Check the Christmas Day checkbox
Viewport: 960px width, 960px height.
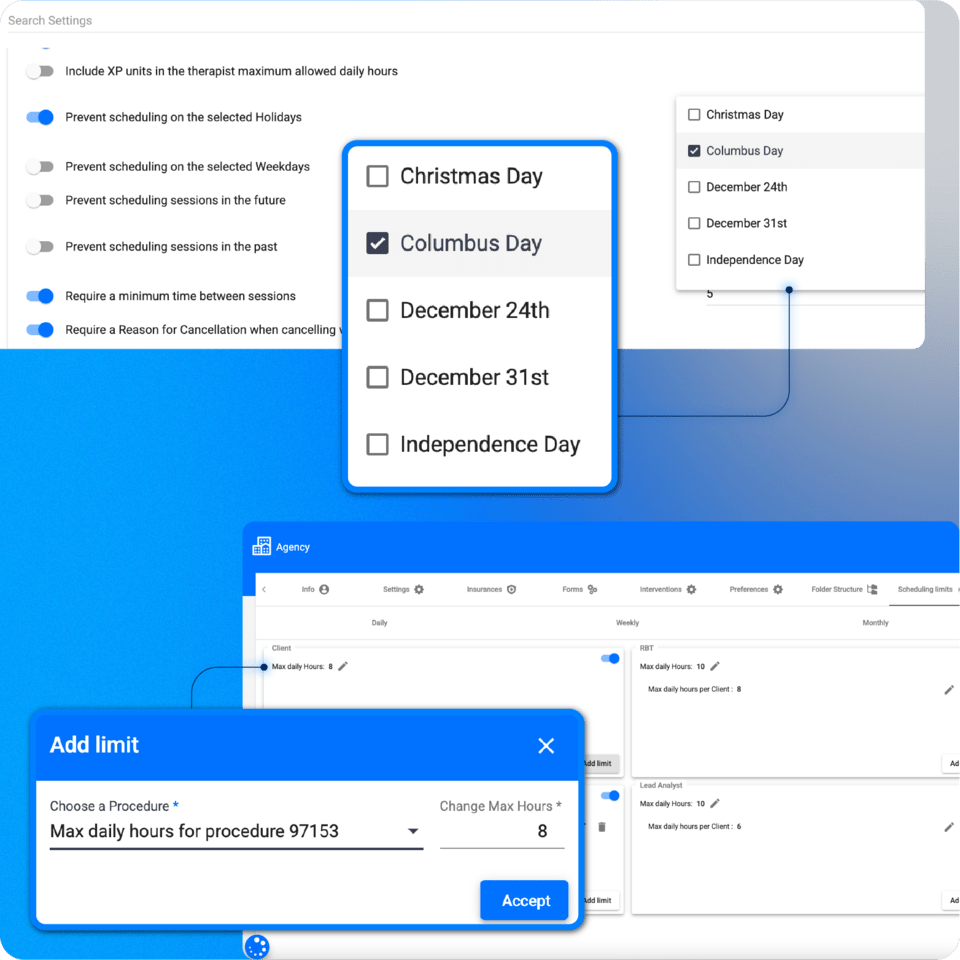click(x=378, y=176)
